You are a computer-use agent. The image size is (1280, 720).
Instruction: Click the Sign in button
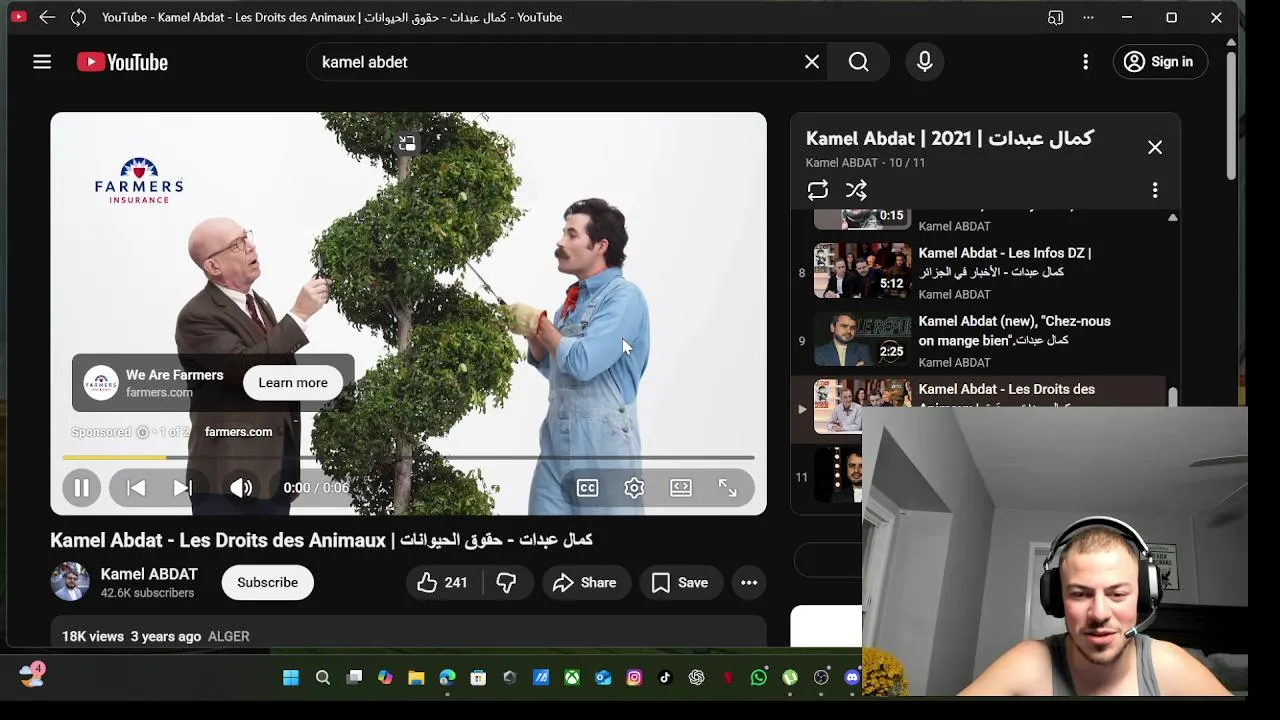pos(1160,62)
